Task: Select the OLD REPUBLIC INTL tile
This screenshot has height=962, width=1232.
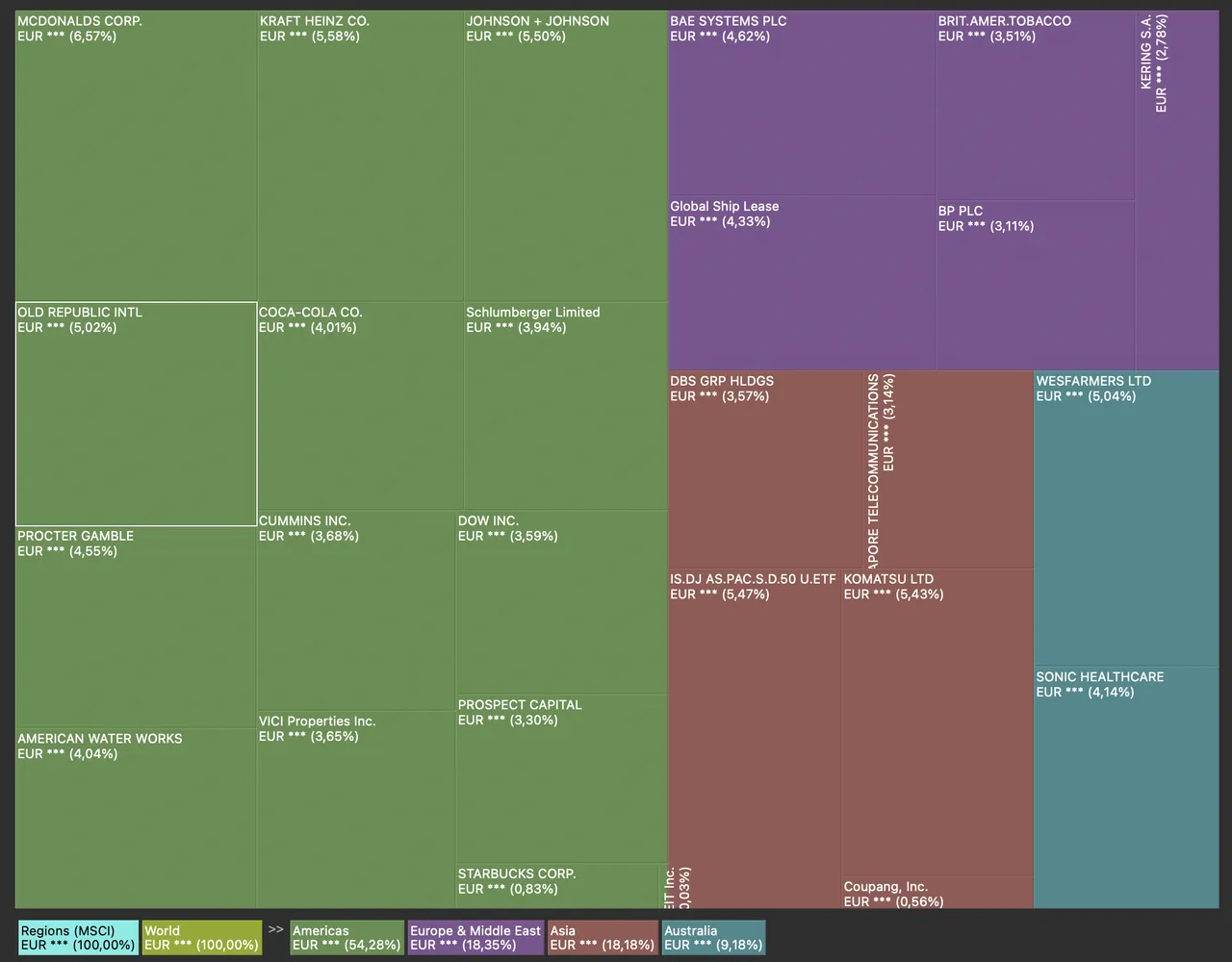Action: 136,414
